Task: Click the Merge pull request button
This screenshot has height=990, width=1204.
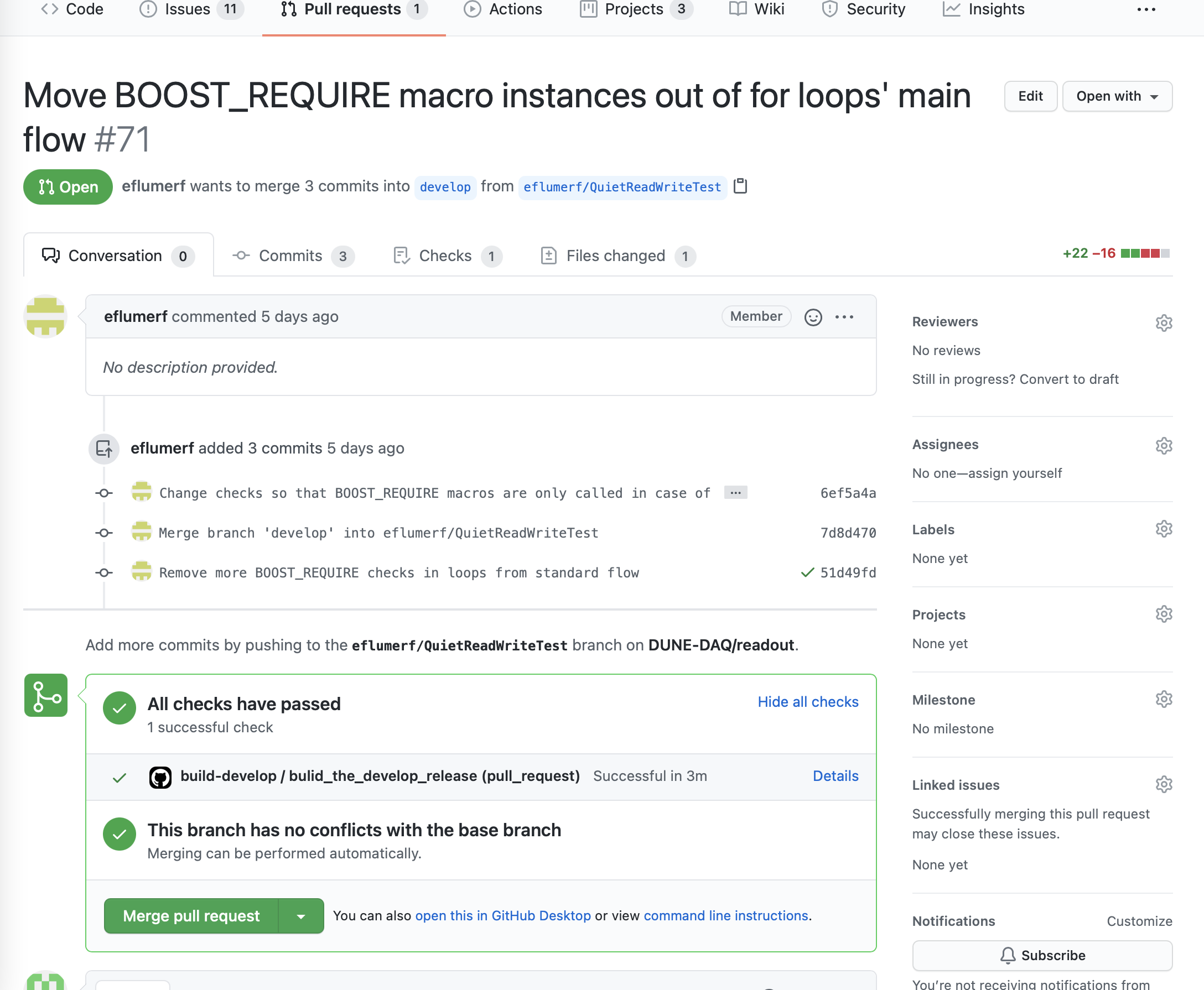Action: [x=191, y=916]
